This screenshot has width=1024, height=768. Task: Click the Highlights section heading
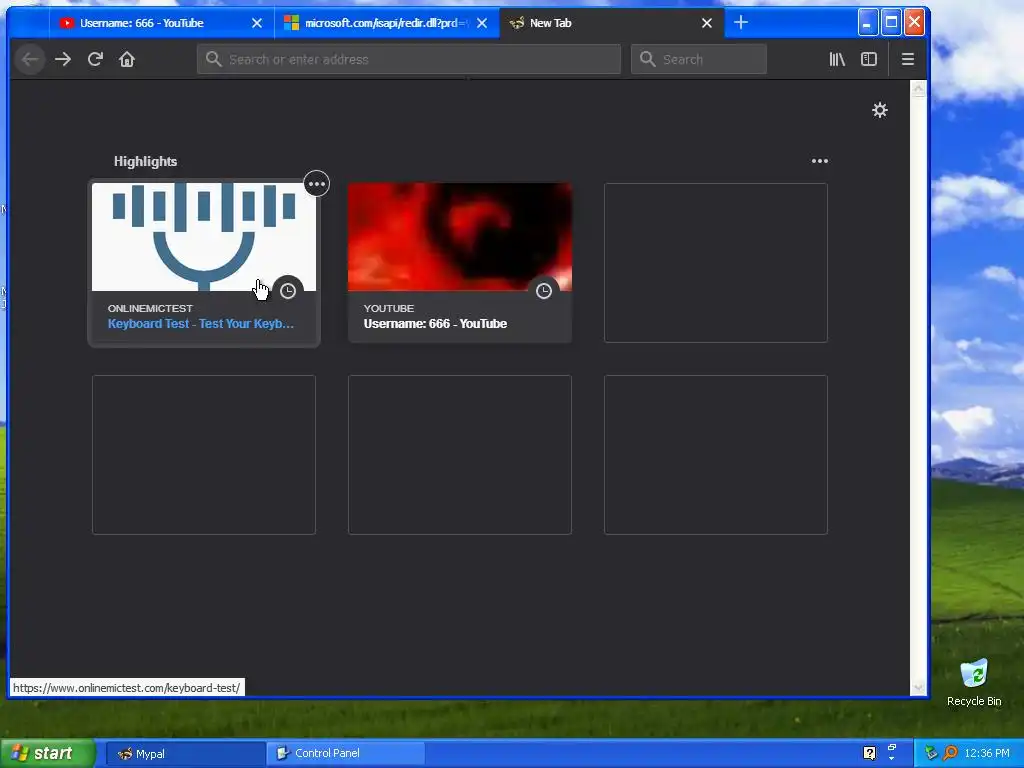point(145,161)
